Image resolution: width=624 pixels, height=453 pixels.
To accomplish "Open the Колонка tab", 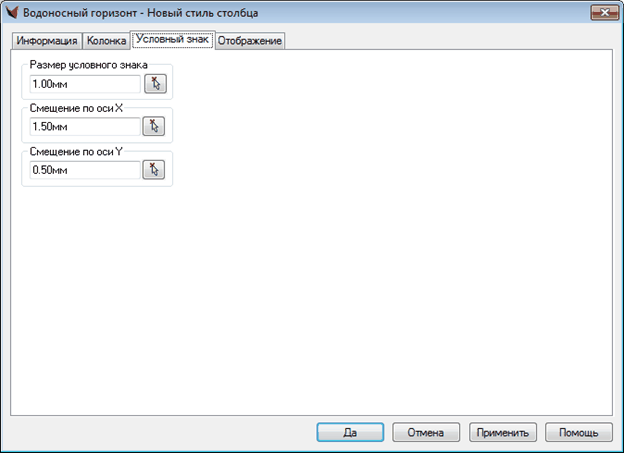I will pyautogui.click(x=106, y=41).
